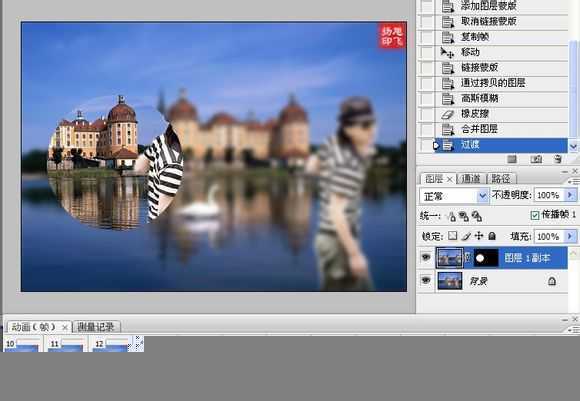Switch to the 路径 paths tab
This screenshot has height=401, width=580.
501,179
